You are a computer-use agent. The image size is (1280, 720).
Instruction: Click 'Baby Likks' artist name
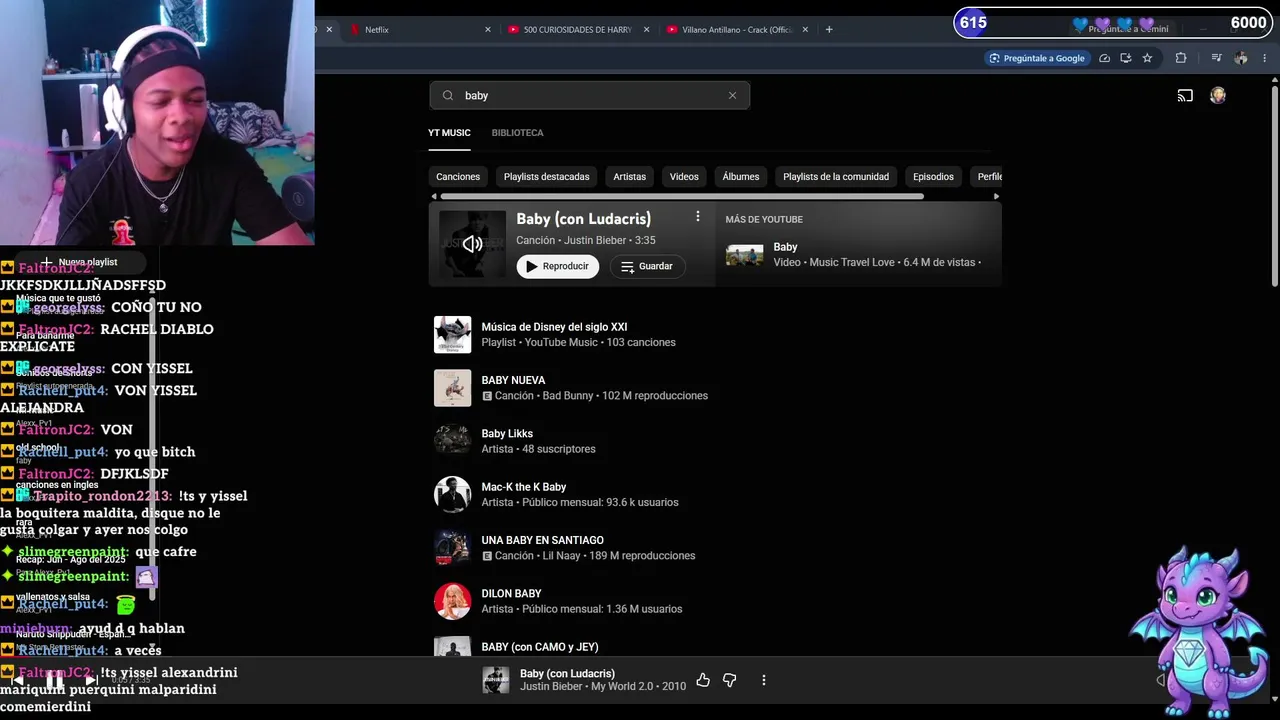pyautogui.click(x=507, y=434)
